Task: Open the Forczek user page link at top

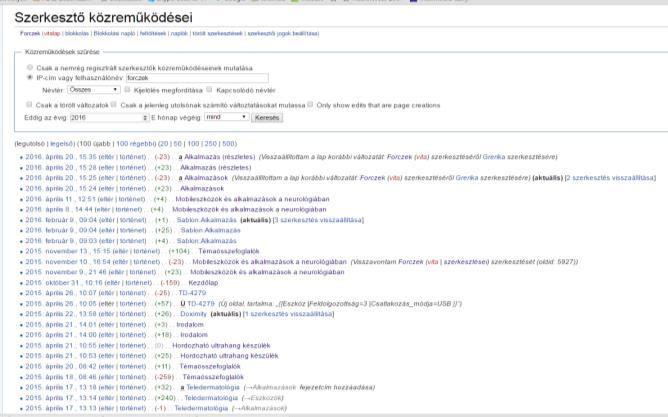Action: tap(30, 33)
